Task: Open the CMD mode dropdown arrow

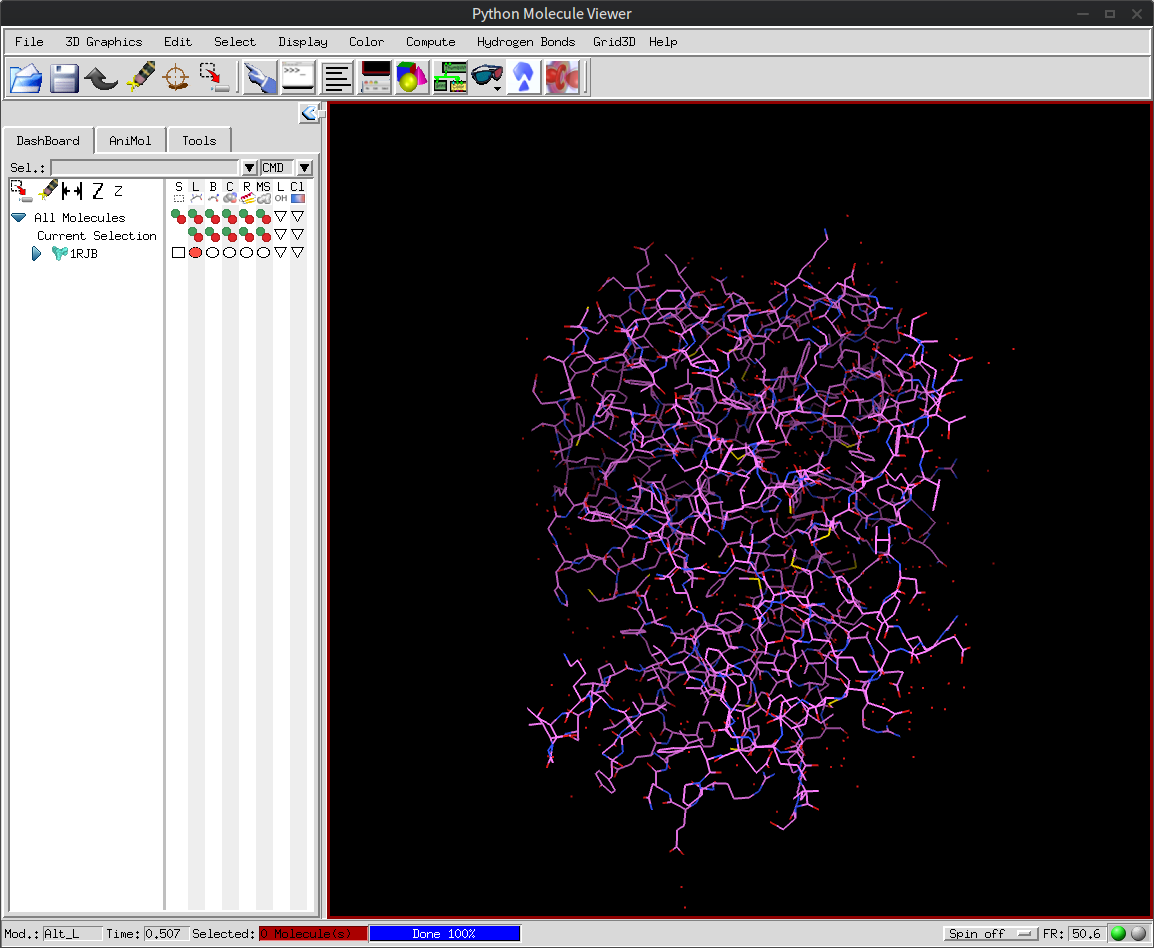Action: point(304,168)
